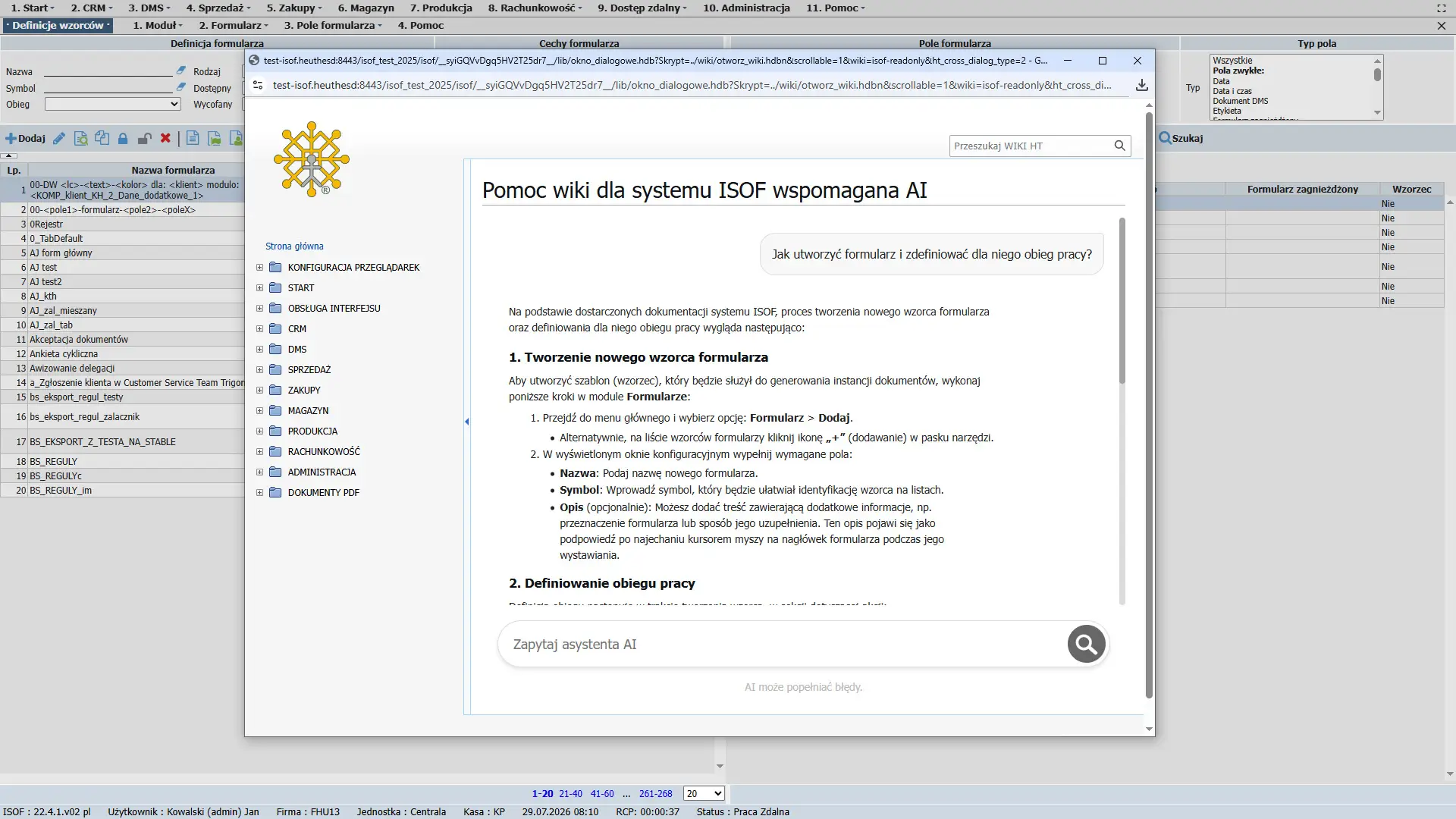
Task: Select row 'Ankieta cykliczna' in form list
Action: [122, 353]
